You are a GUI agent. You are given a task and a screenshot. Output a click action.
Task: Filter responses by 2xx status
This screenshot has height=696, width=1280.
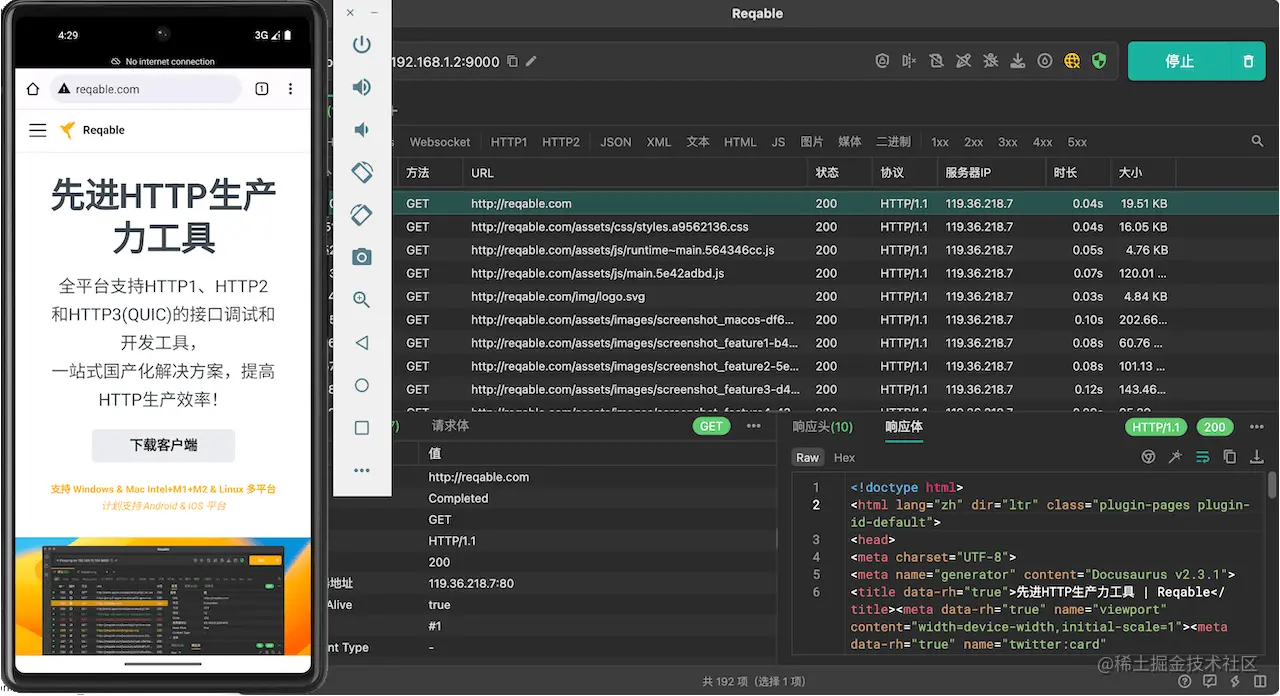tap(974, 142)
